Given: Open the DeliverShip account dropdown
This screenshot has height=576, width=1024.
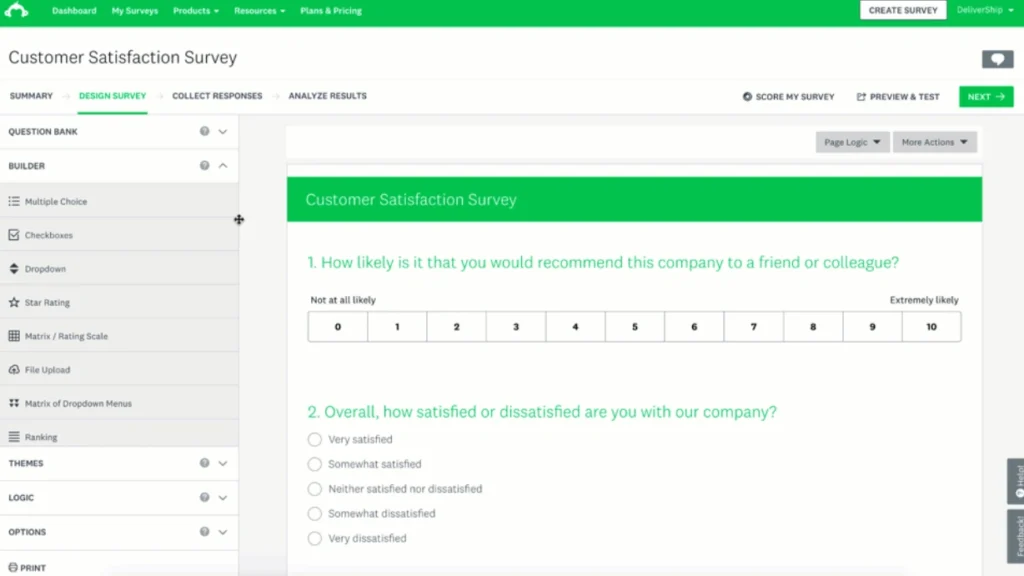Looking at the screenshot, I should coord(985,10).
